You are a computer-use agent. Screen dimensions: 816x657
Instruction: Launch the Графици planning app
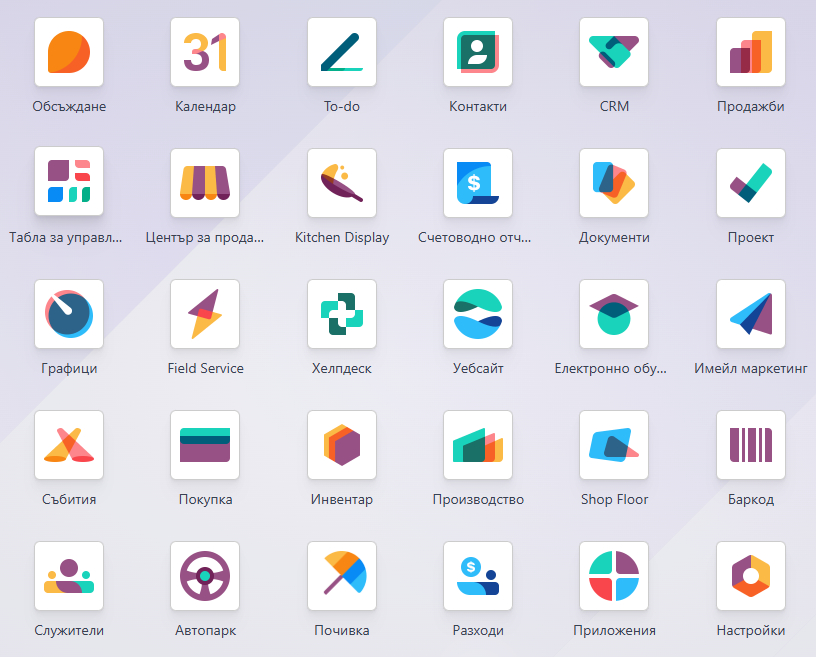(69, 314)
